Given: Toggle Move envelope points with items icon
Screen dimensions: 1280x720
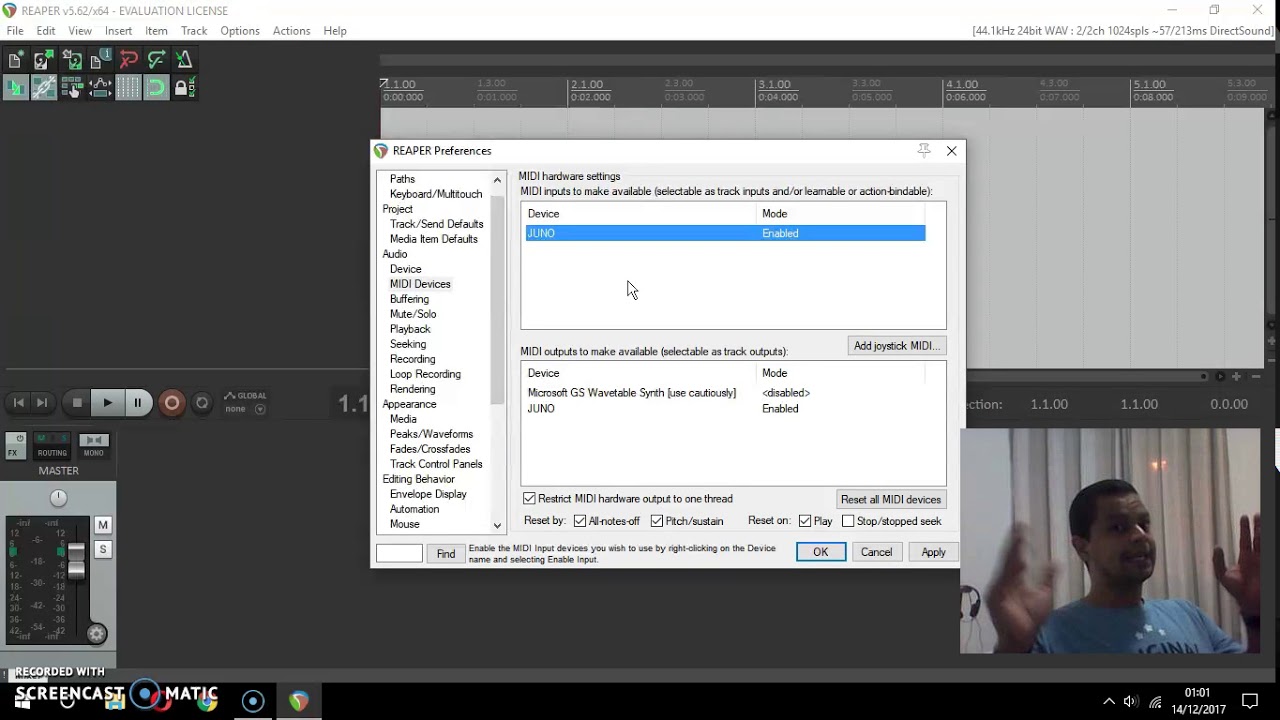Looking at the screenshot, I should click(99, 88).
